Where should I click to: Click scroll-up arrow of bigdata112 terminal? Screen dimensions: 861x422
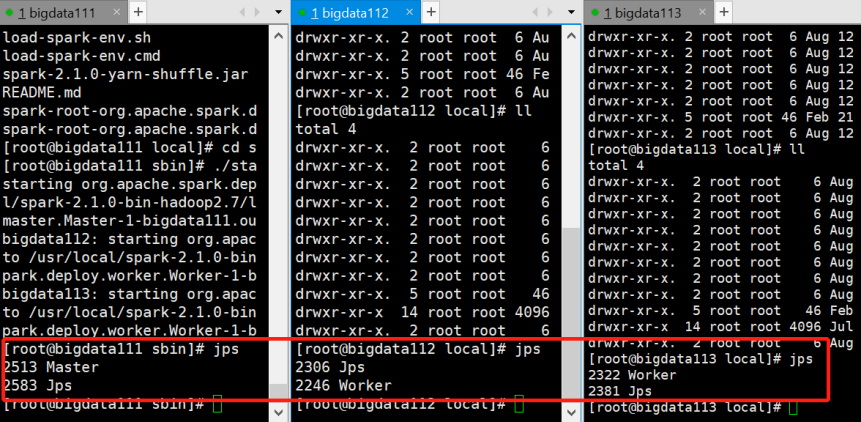(x=572, y=37)
